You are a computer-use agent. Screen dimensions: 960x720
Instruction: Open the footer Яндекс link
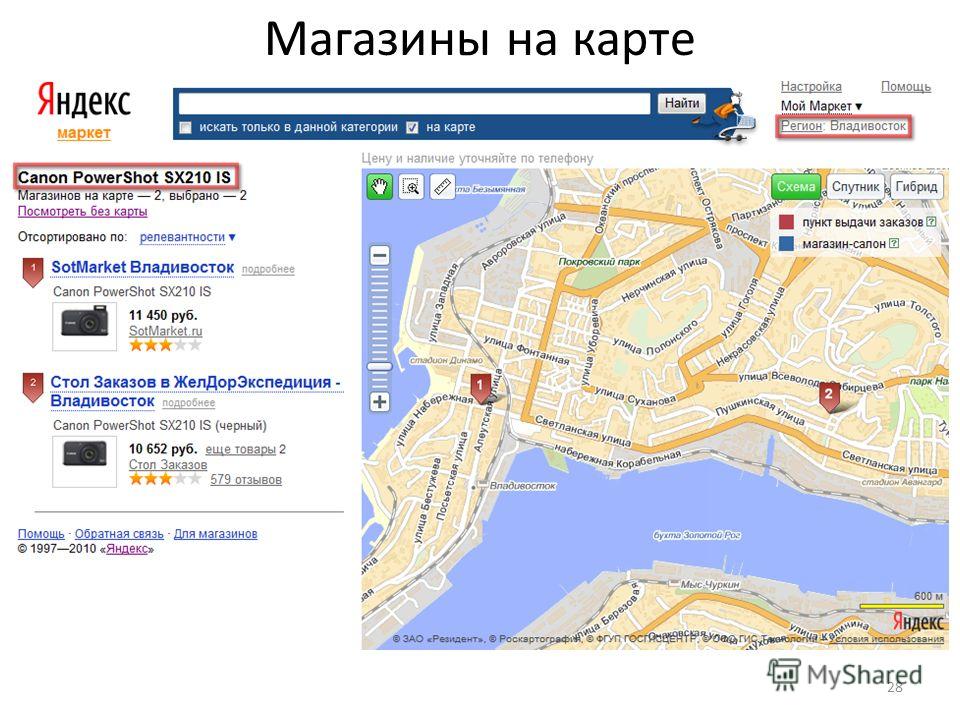(x=127, y=549)
